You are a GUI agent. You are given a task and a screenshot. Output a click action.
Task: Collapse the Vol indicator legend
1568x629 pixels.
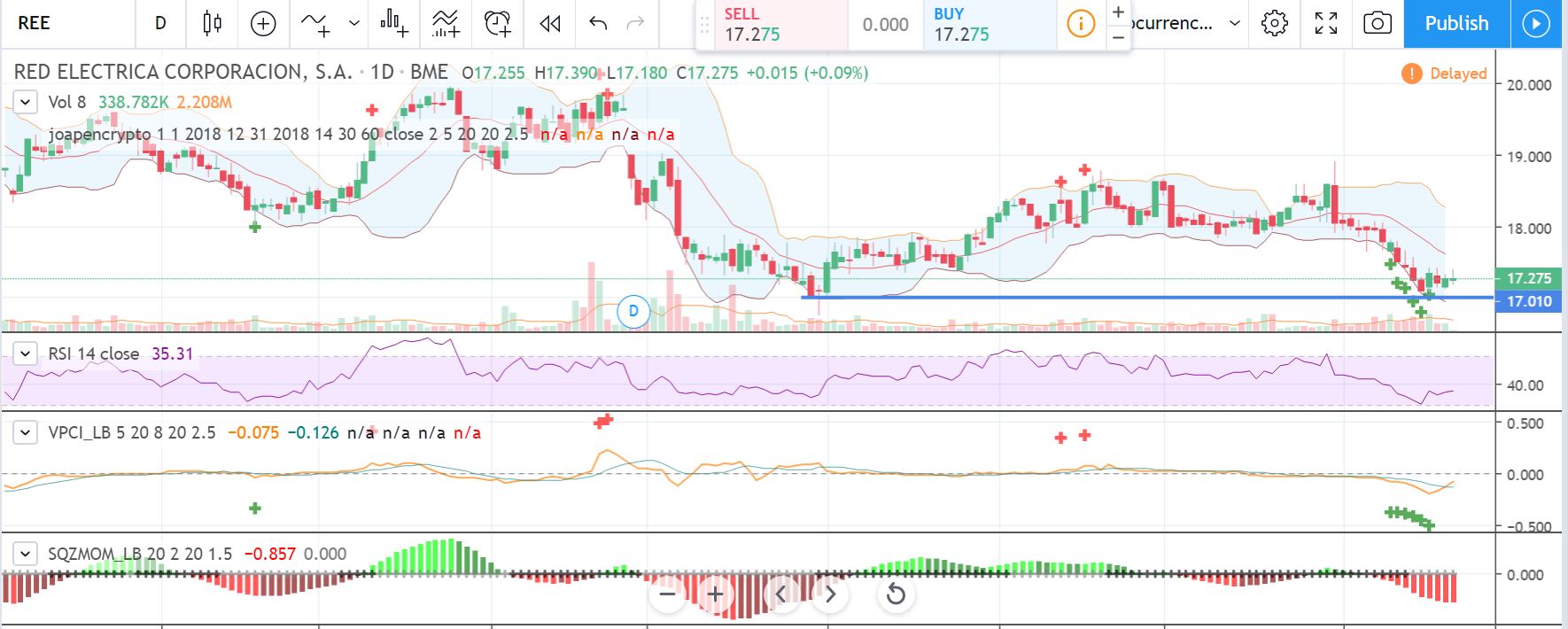point(25,102)
